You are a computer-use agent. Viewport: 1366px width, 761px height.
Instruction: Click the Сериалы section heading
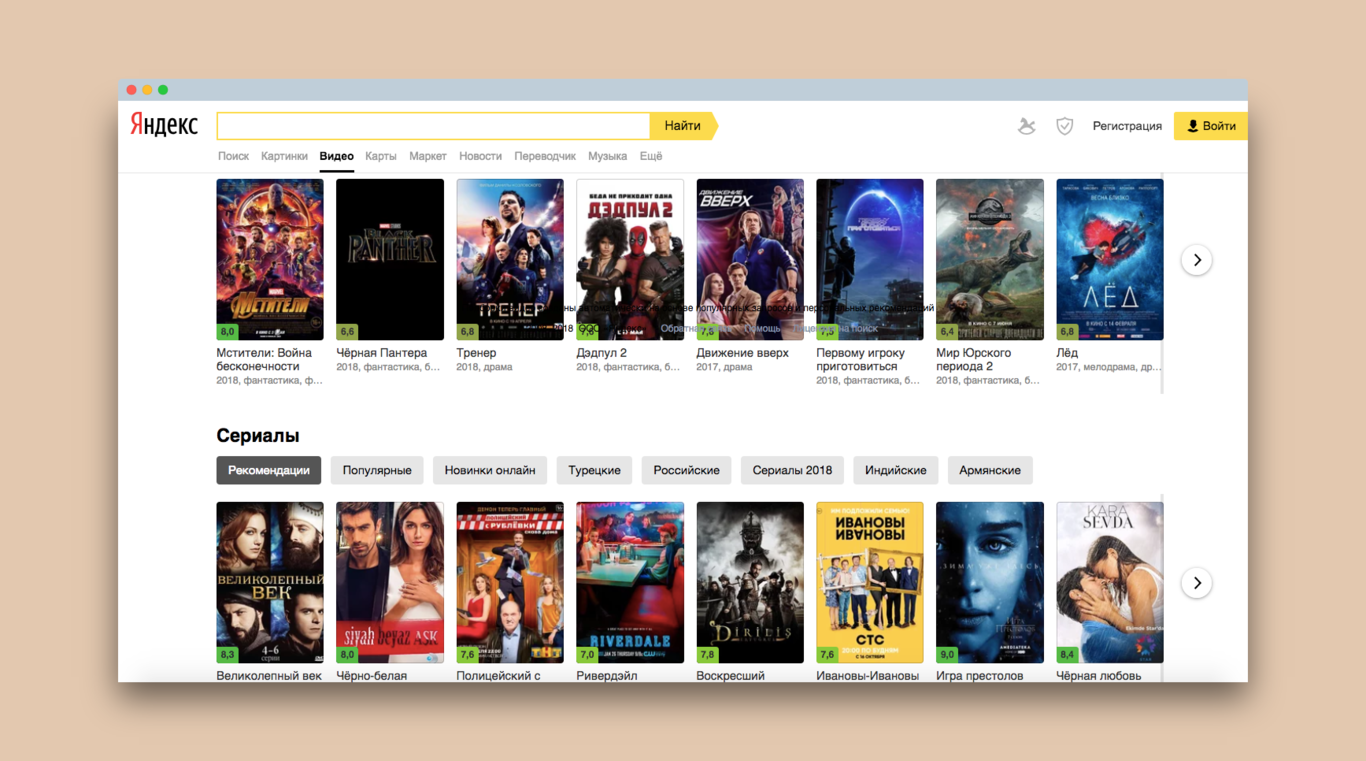coord(258,435)
